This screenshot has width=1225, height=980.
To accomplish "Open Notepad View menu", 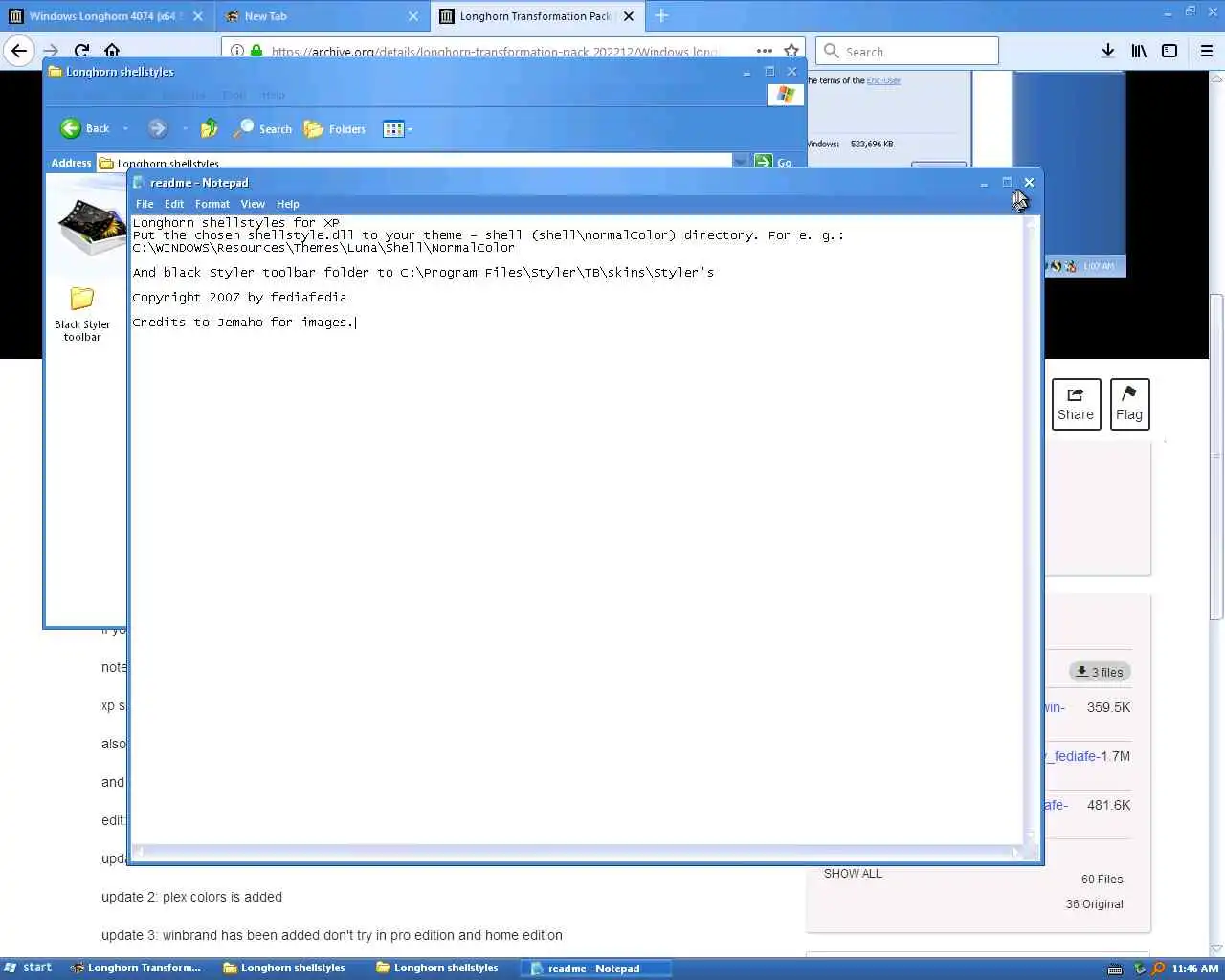I will pos(253,204).
